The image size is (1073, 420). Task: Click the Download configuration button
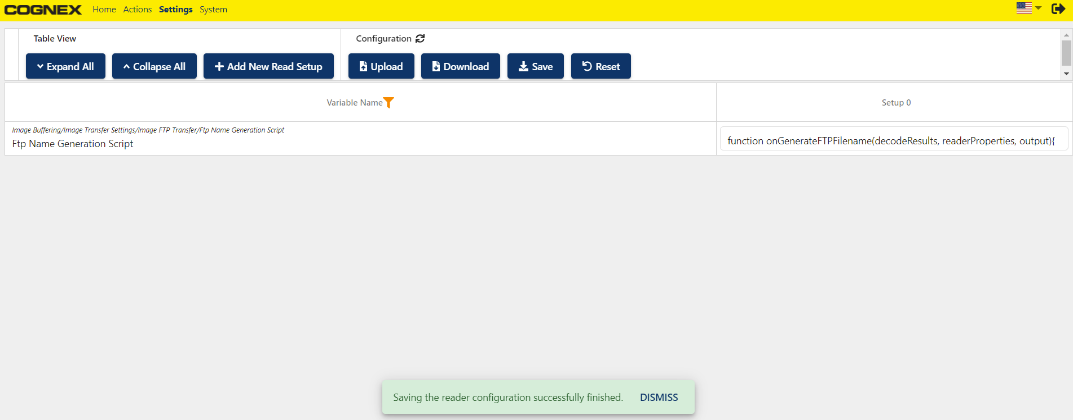(x=461, y=66)
